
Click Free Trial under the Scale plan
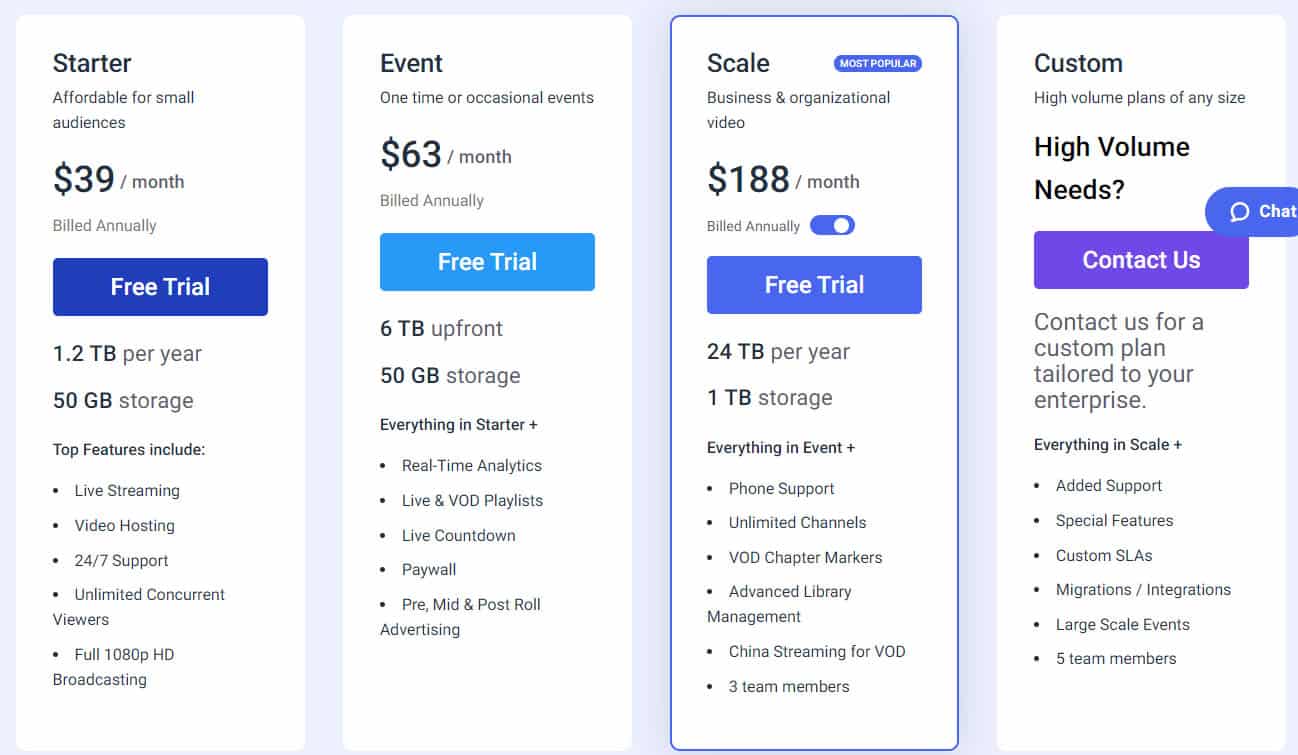coord(813,284)
